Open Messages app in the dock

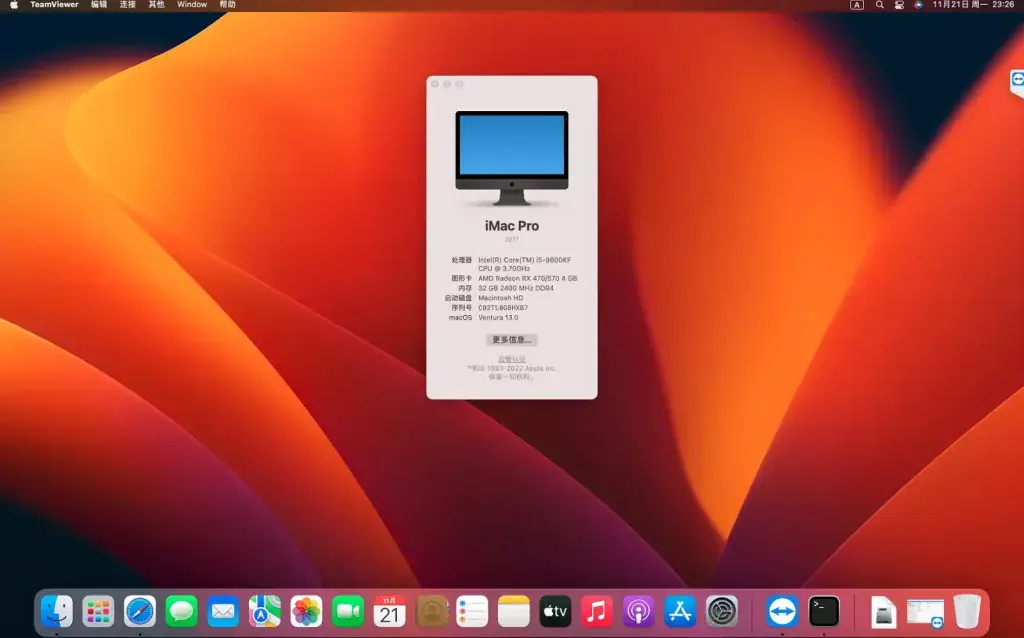(182, 611)
